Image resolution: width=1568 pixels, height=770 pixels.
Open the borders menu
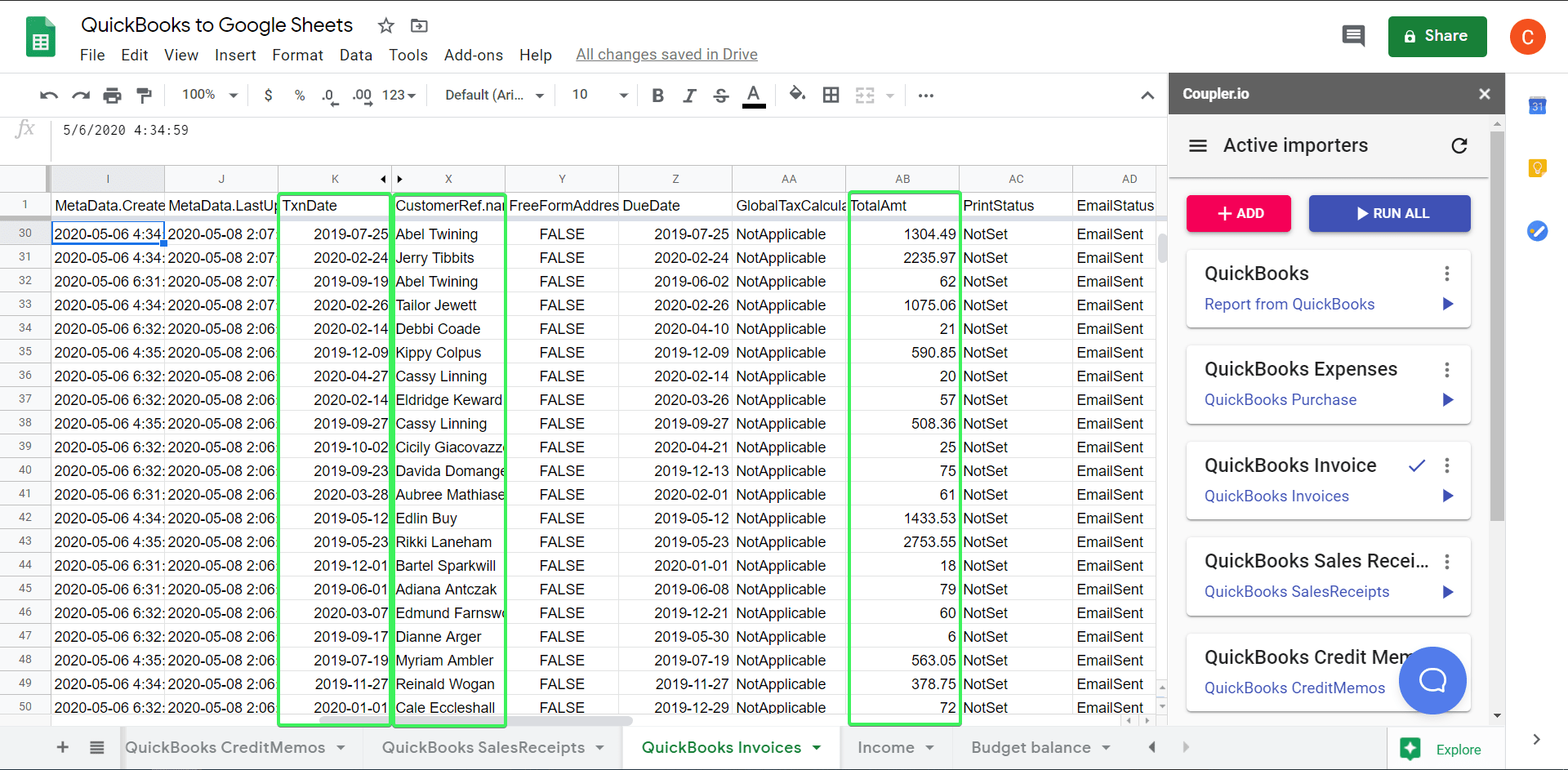pos(831,95)
